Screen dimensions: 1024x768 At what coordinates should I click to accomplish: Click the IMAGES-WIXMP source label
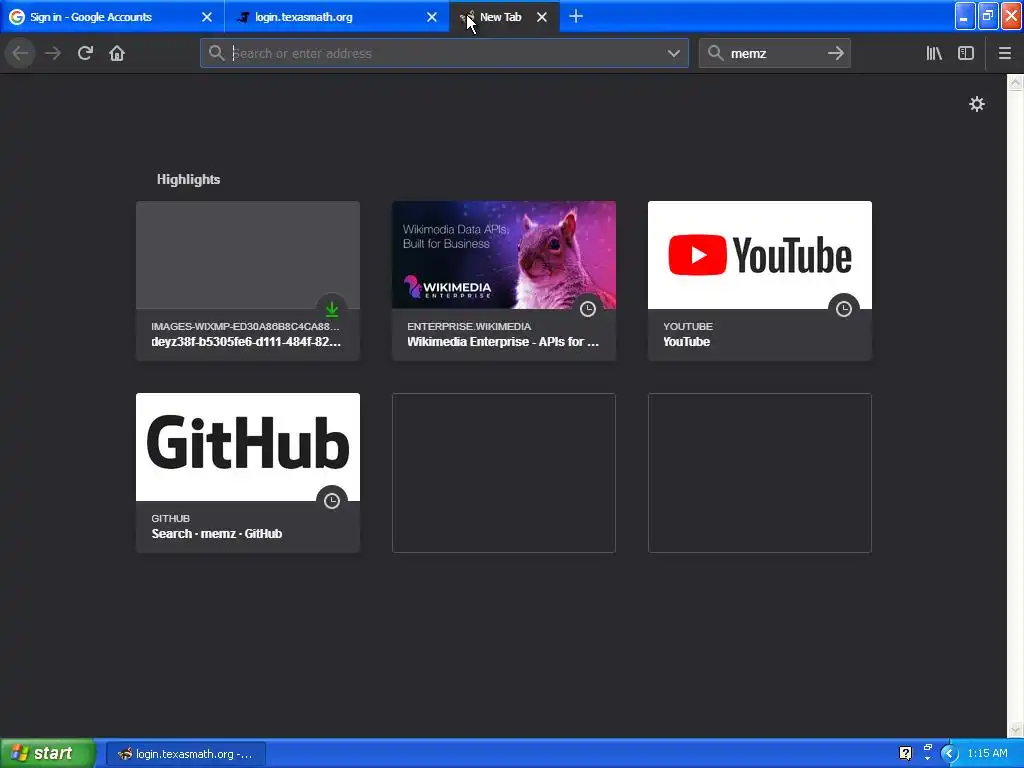pyautogui.click(x=246, y=327)
